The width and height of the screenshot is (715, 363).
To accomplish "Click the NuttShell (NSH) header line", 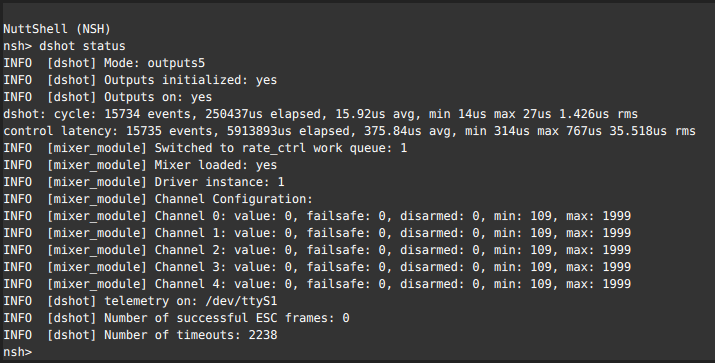I will click(57, 29).
